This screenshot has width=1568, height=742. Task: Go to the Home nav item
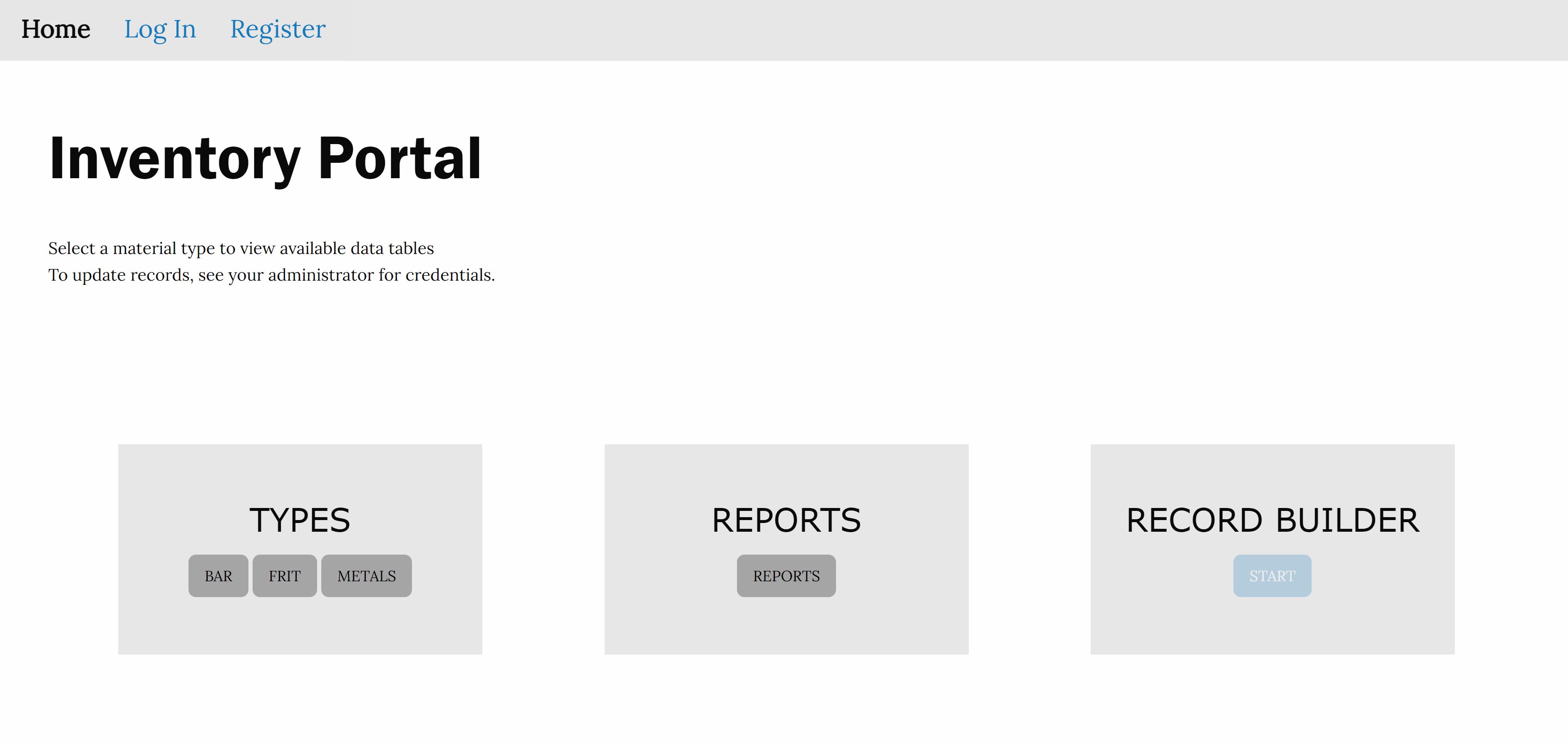[55, 29]
